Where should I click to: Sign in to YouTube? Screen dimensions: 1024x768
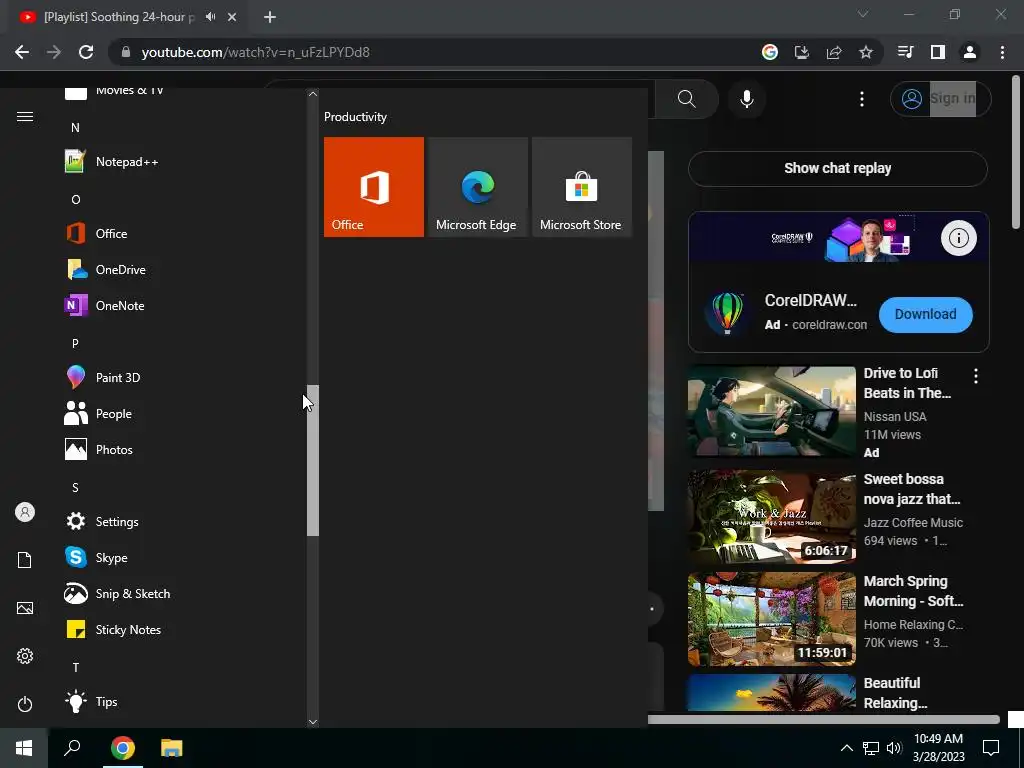tap(940, 99)
